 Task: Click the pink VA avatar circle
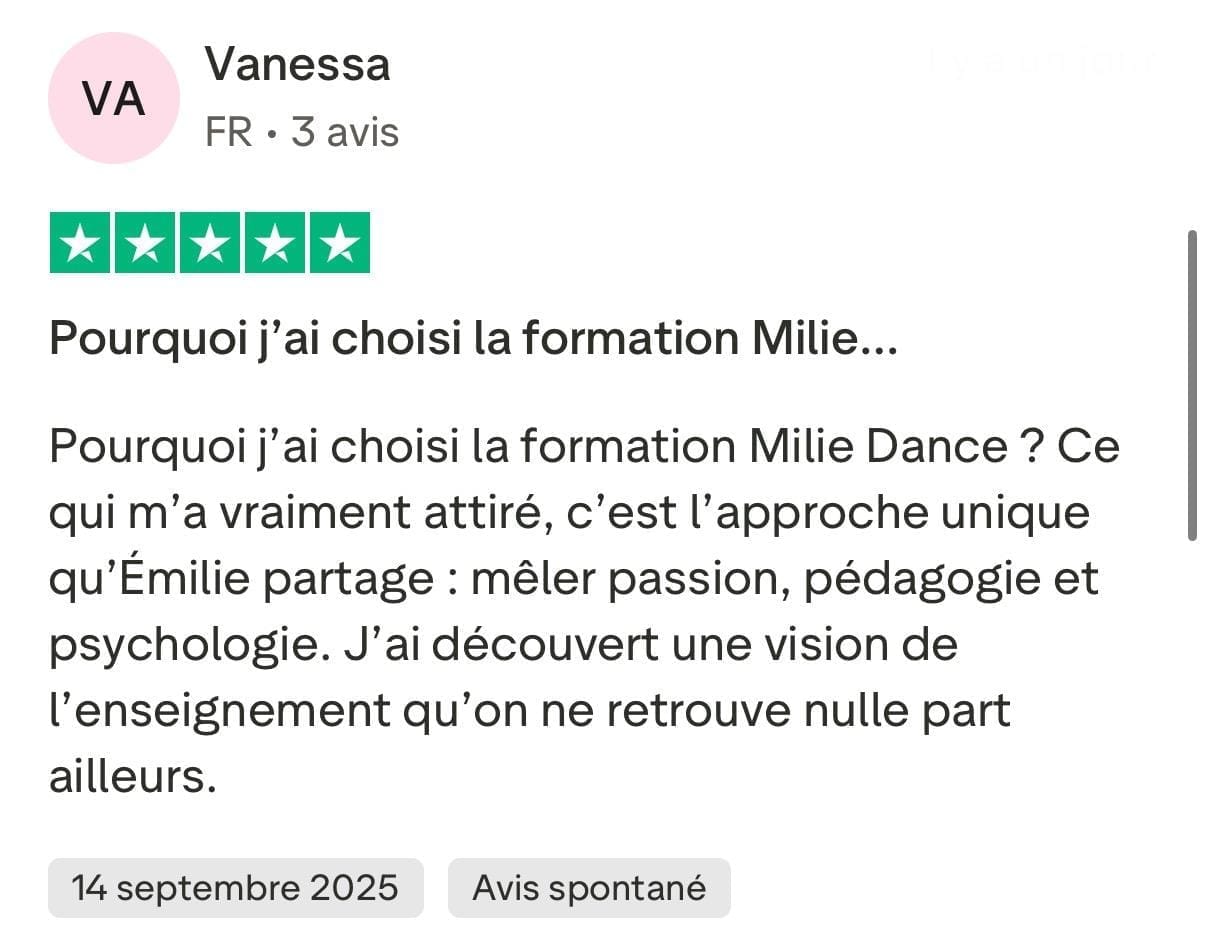[113, 99]
